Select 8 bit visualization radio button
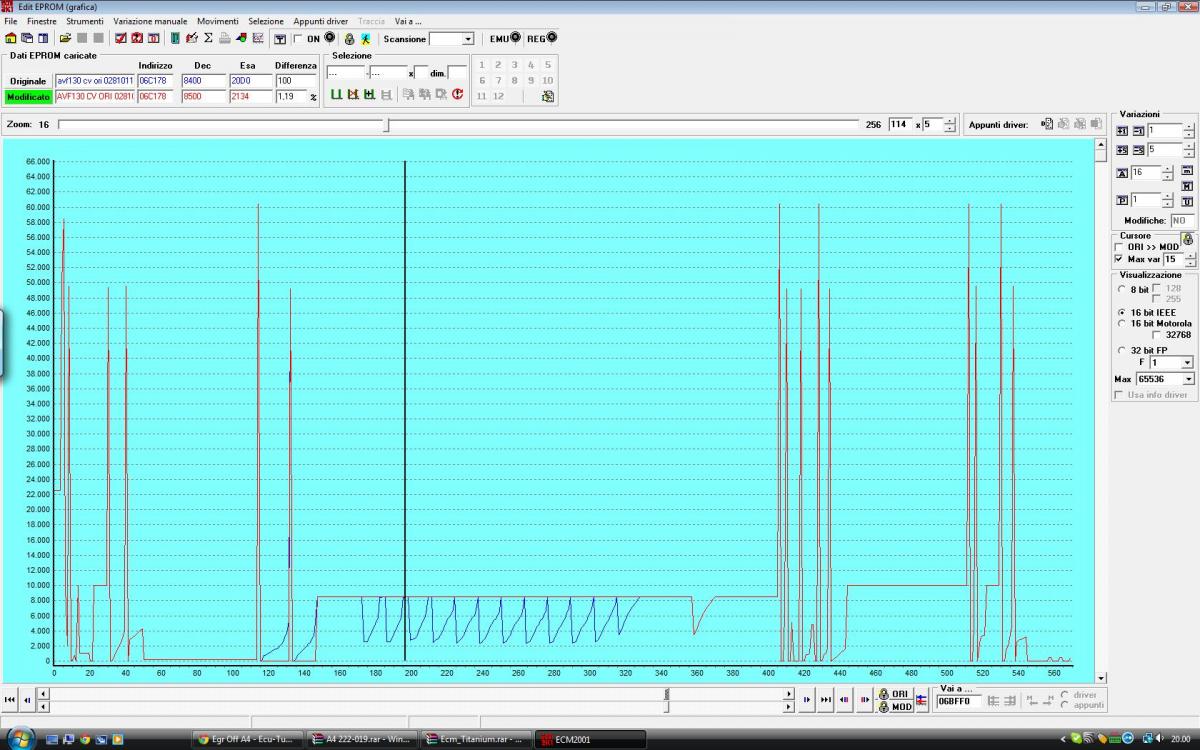 (1121, 289)
